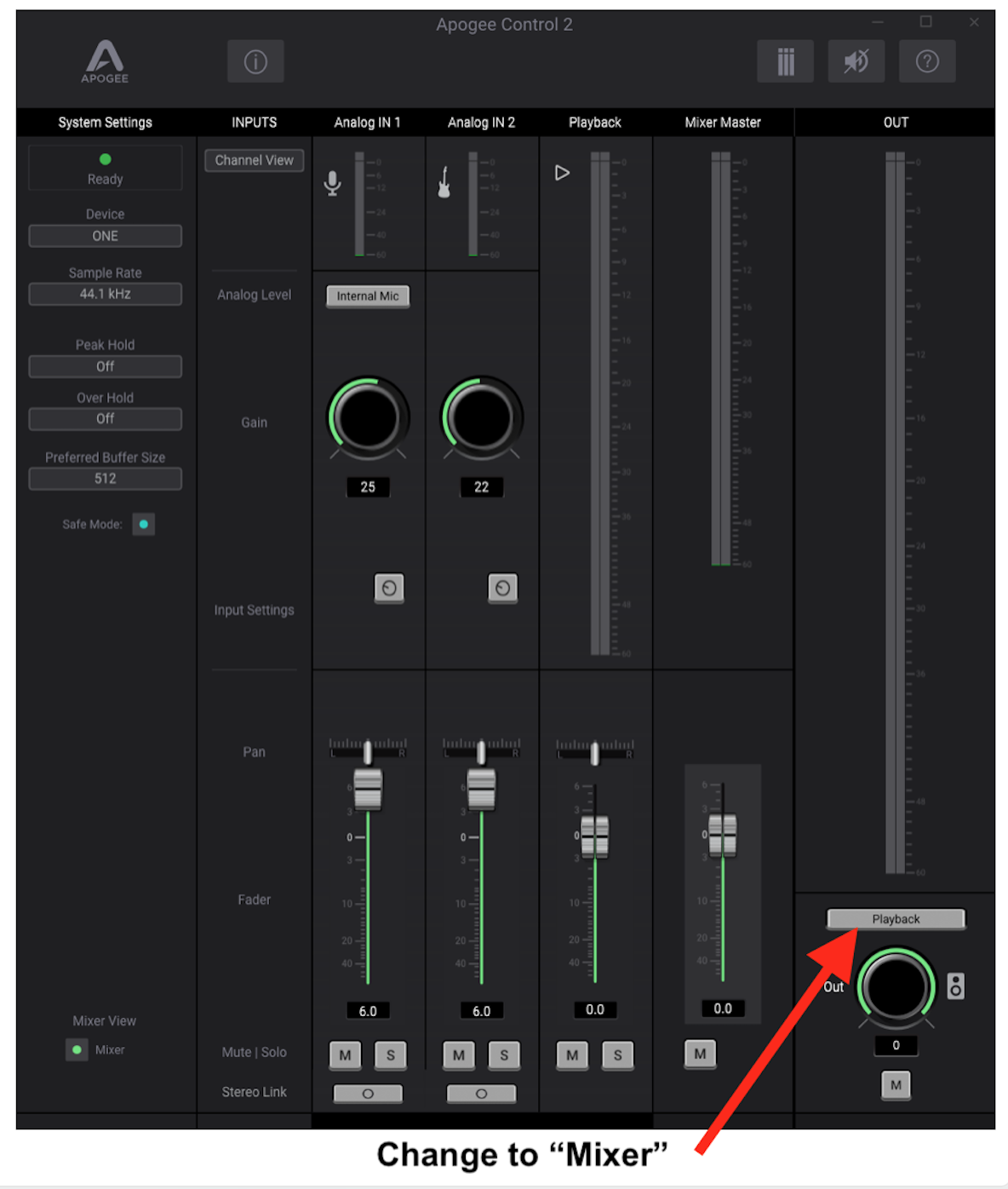Click the Mixer Master fader handle
Image resolution: width=1008 pixels, height=1189 pixels.
click(723, 834)
